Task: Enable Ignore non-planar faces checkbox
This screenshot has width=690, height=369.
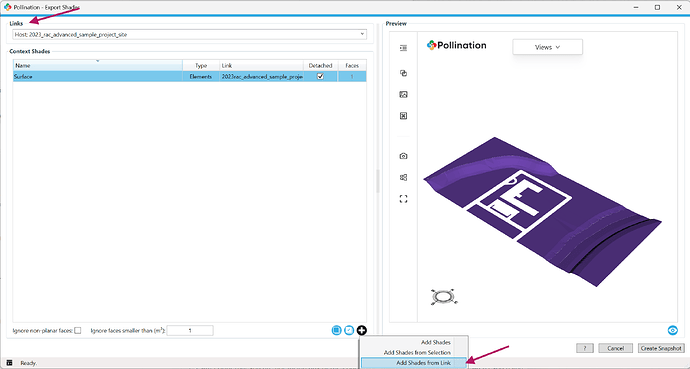Action: coord(78,330)
